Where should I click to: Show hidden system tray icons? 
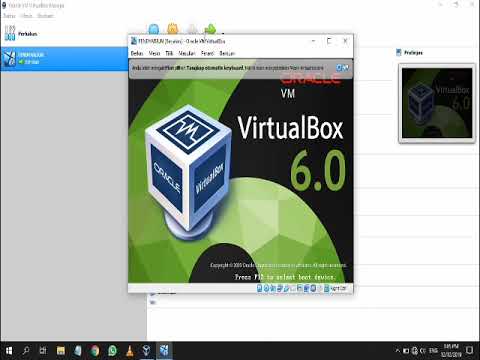(397, 351)
